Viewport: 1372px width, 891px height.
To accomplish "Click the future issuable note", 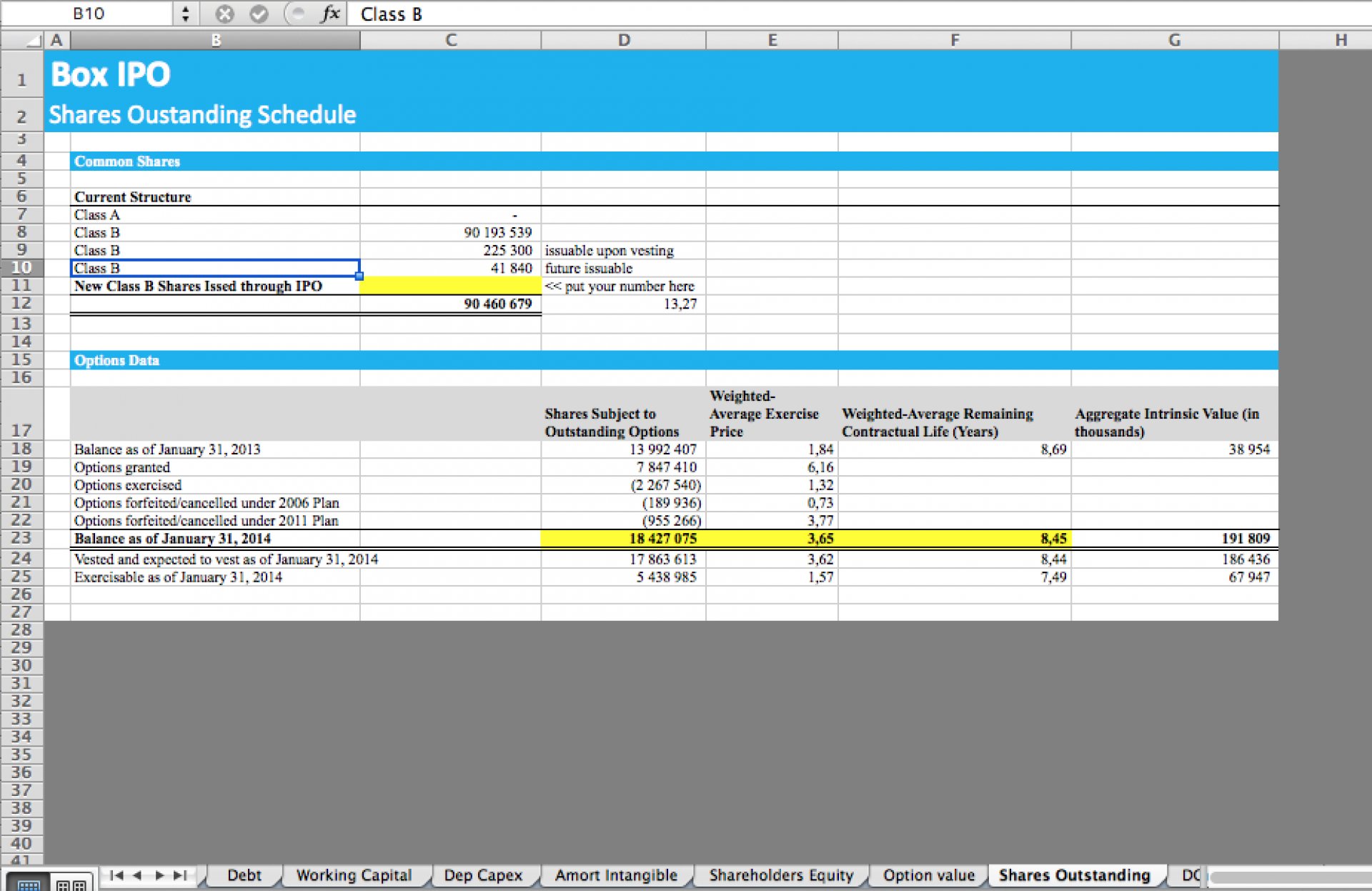I will 588,269.
